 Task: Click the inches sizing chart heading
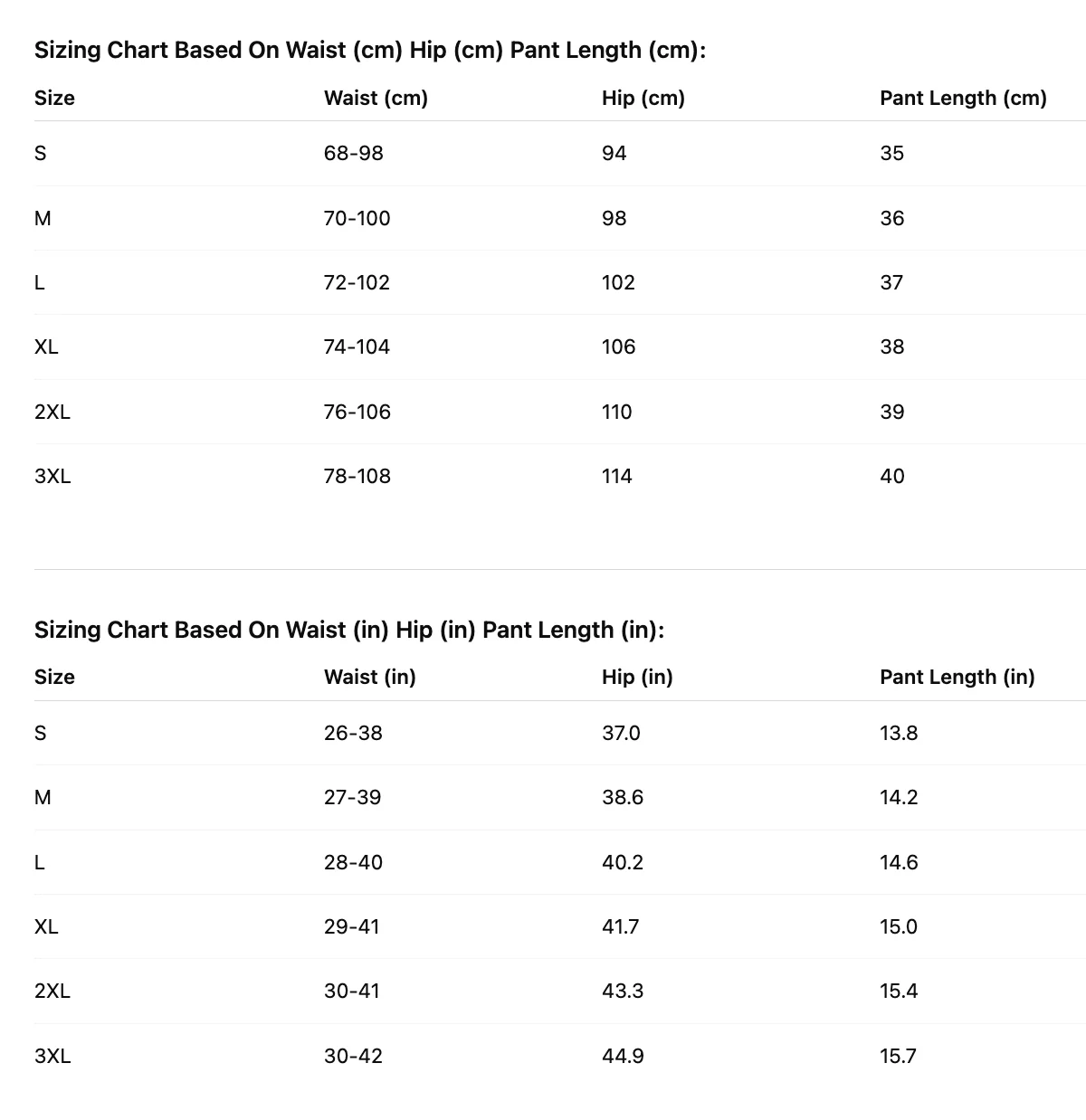[x=349, y=630]
